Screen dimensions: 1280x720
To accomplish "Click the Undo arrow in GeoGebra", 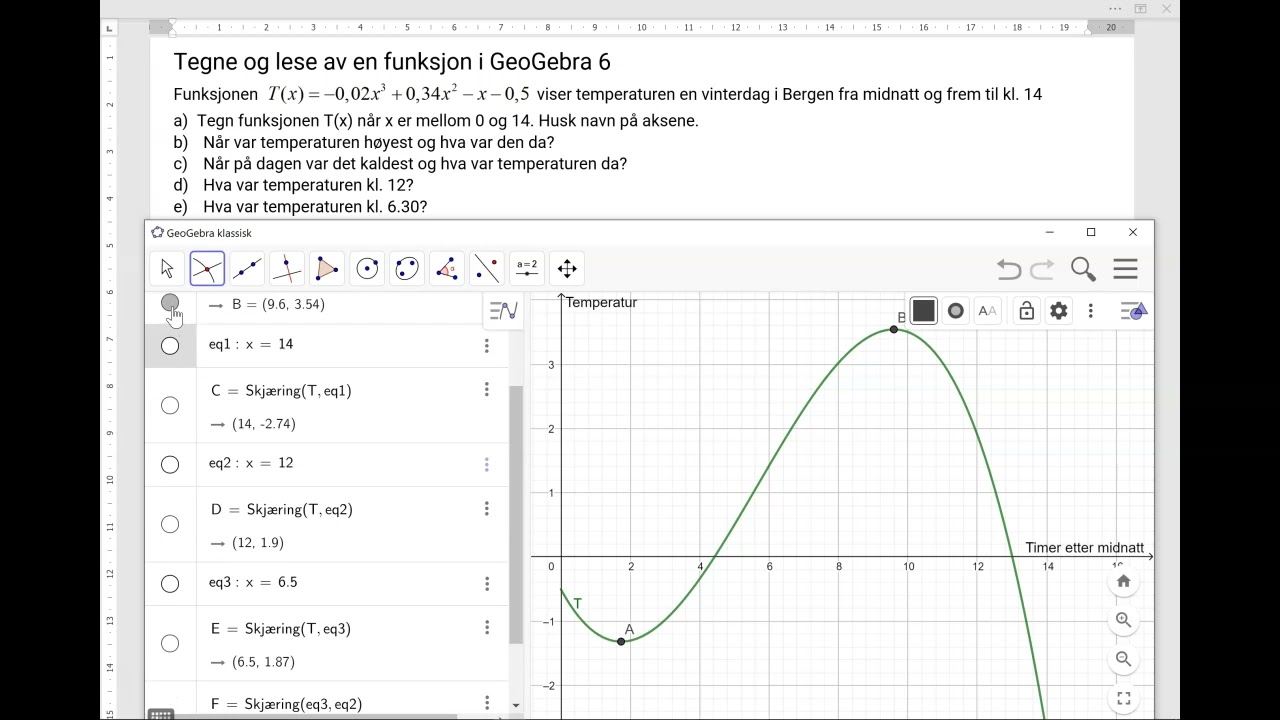I will click(x=1009, y=269).
